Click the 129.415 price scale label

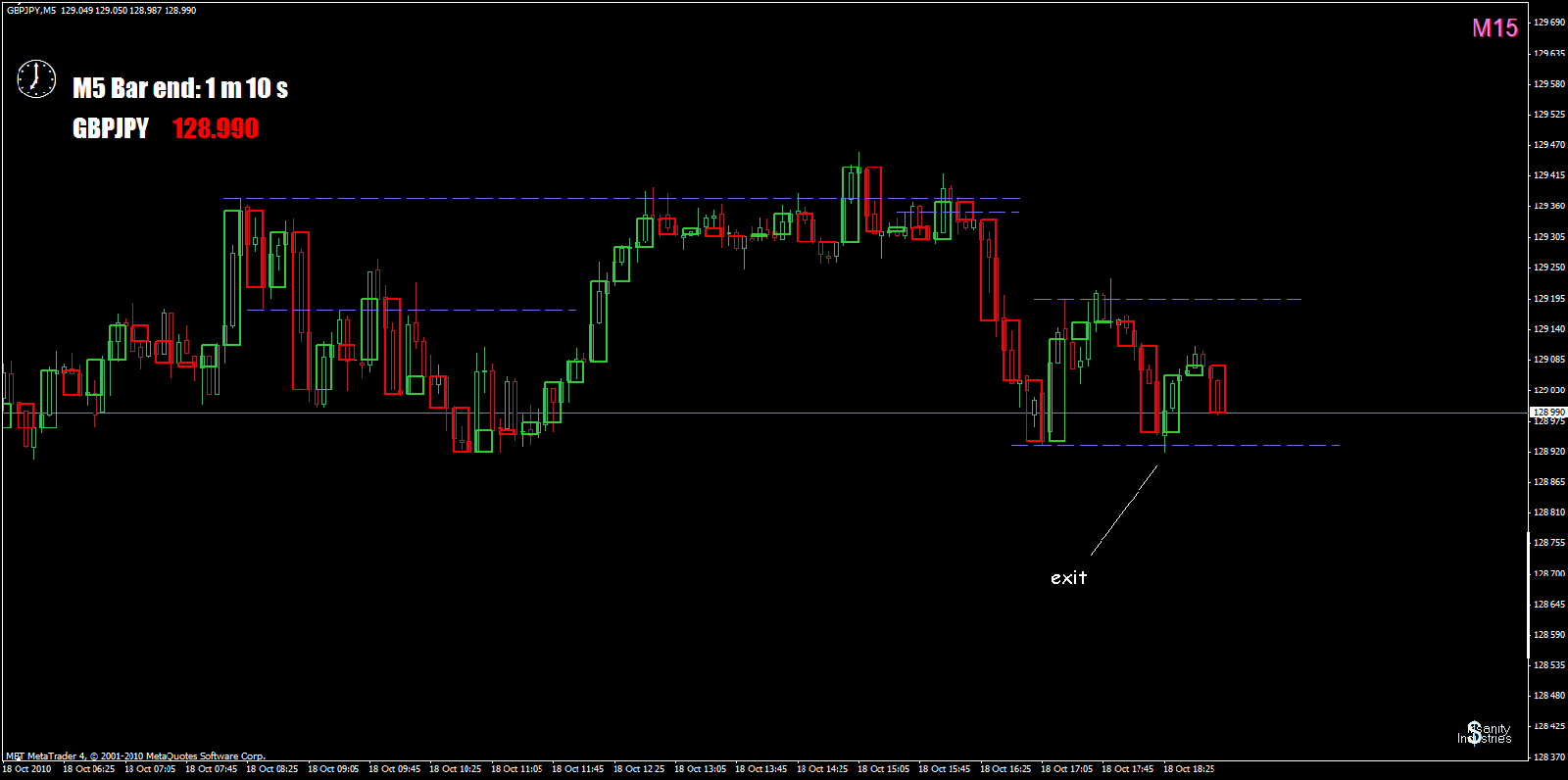click(x=1548, y=175)
